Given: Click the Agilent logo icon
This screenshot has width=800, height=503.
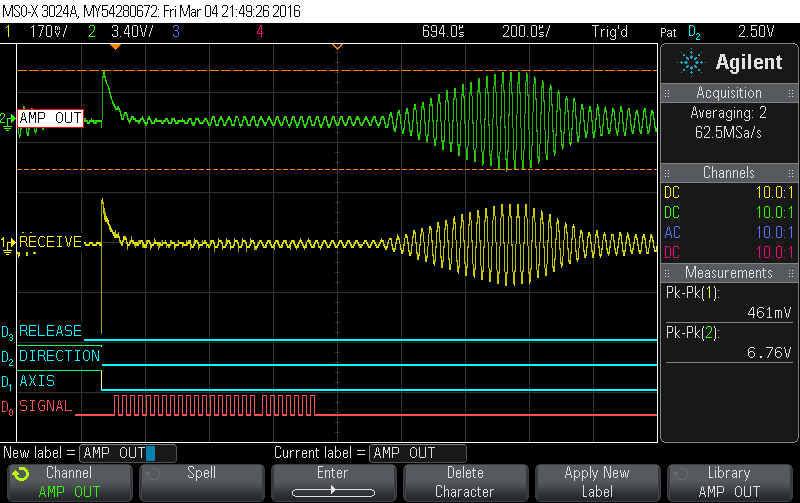Looking at the screenshot, I should click(x=691, y=62).
